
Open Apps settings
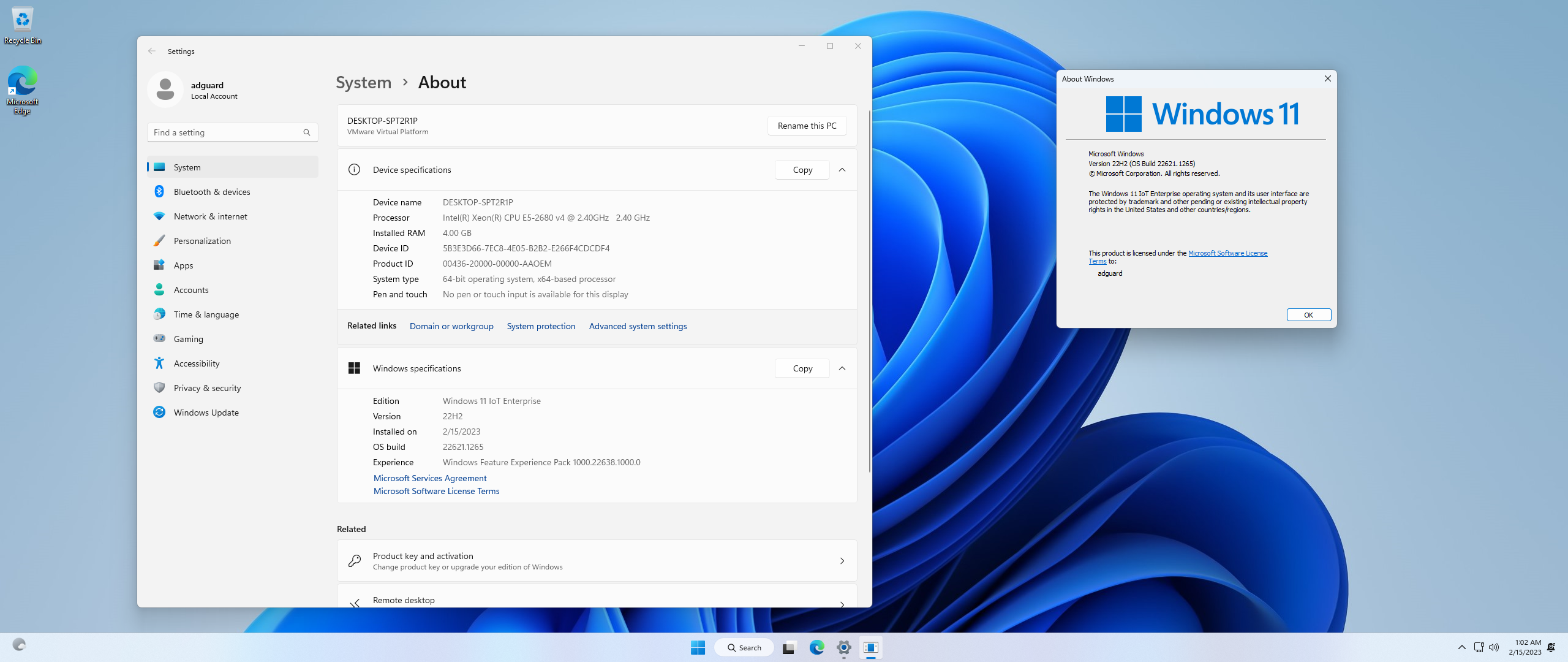click(233, 265)
